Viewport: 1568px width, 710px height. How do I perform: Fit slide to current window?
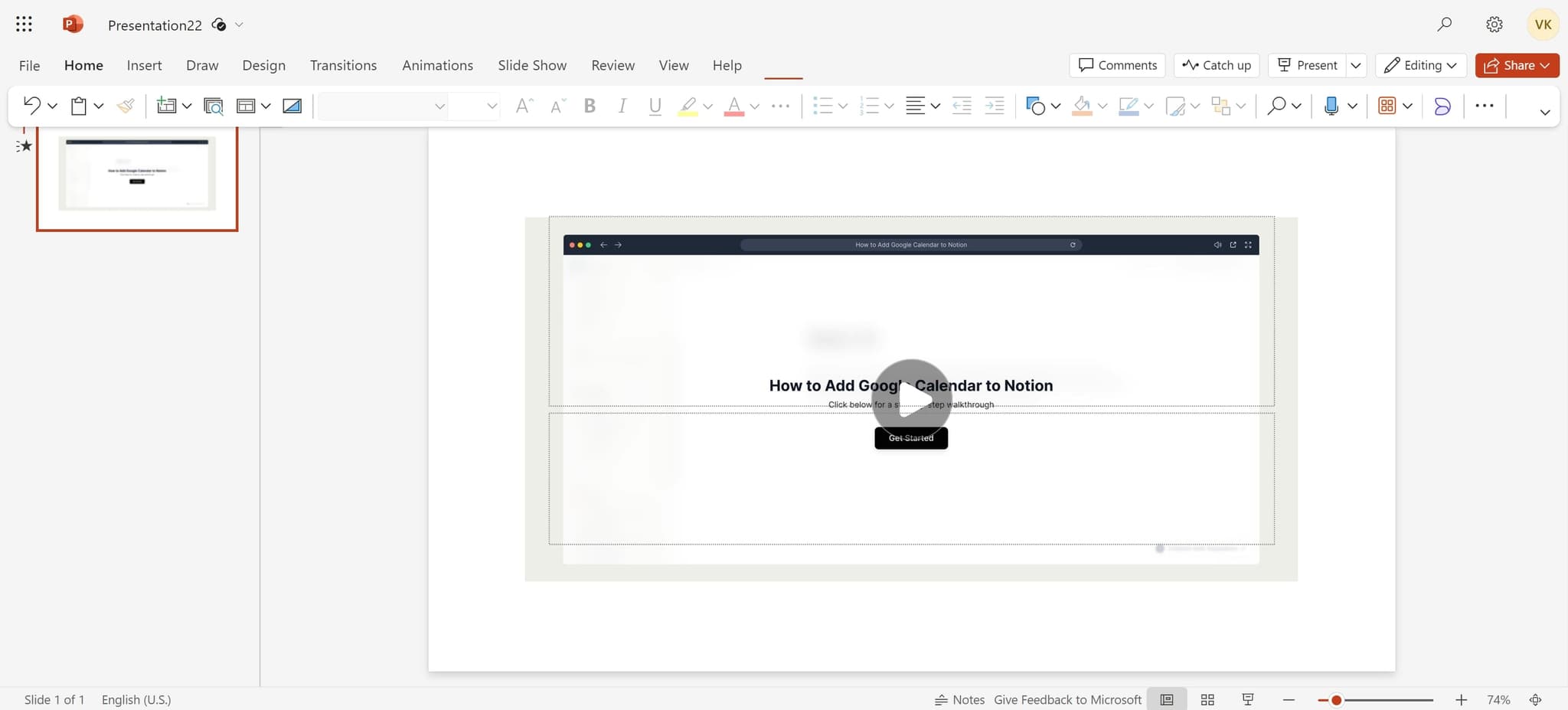1535,699
